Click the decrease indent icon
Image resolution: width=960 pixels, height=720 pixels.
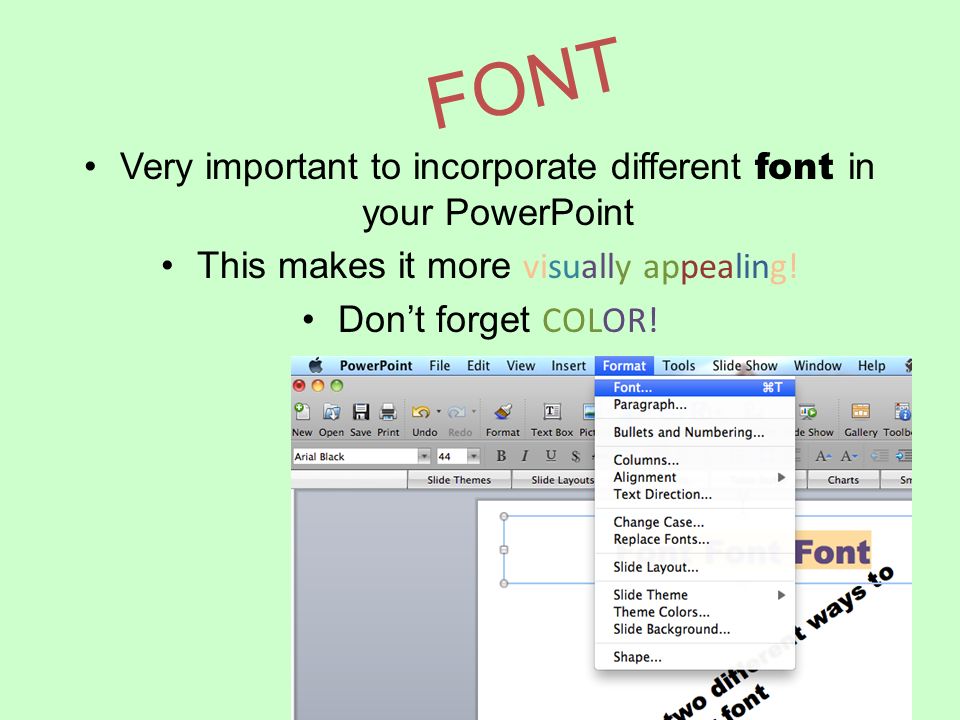[879, 456]
